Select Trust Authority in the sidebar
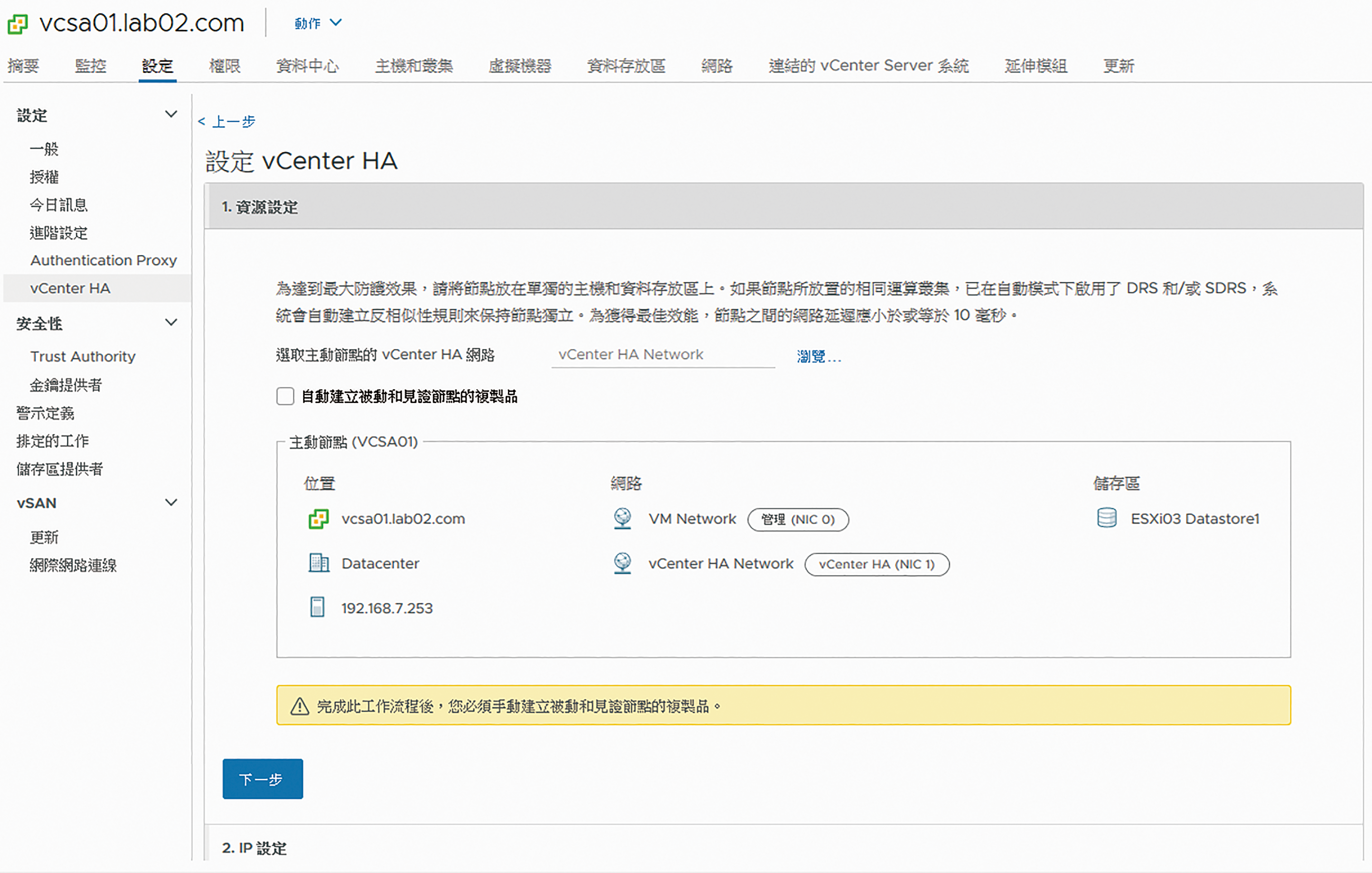The image size is (1372, 873). point(83,356)
